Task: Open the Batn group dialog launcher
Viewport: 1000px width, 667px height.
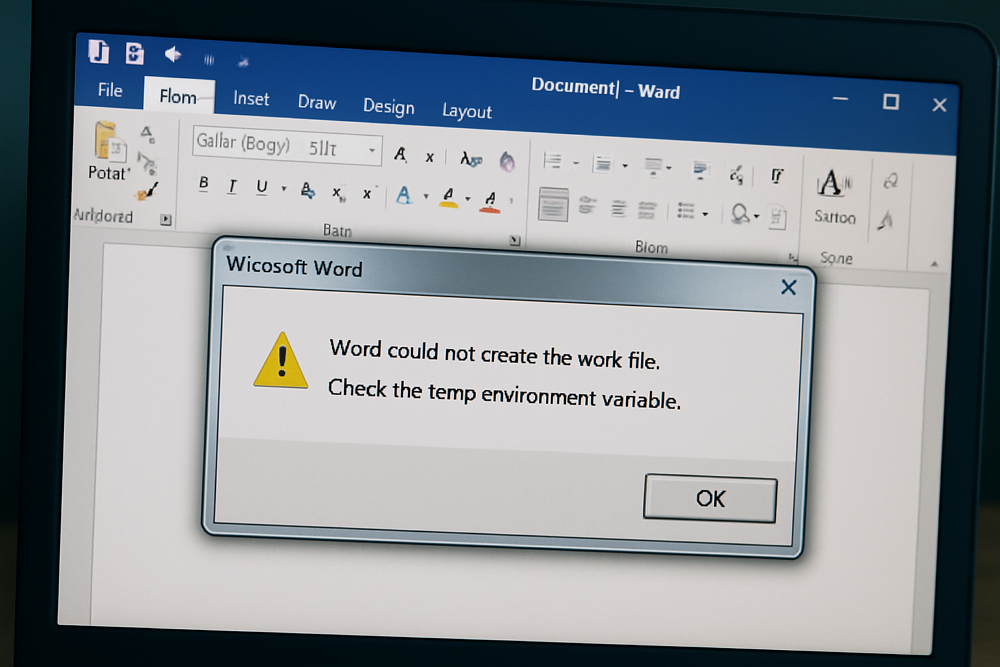Action: (x=515, y=240)
